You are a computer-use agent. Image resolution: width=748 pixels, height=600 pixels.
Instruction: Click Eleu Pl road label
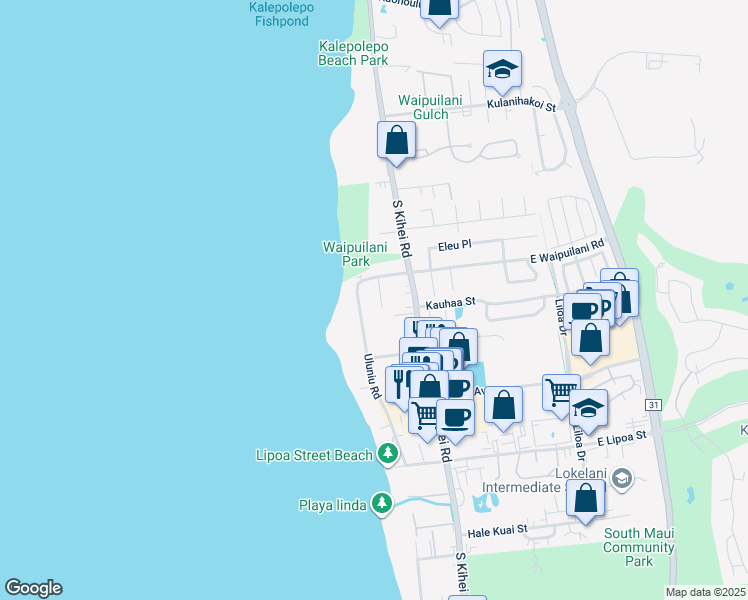[x=455, y=246]
